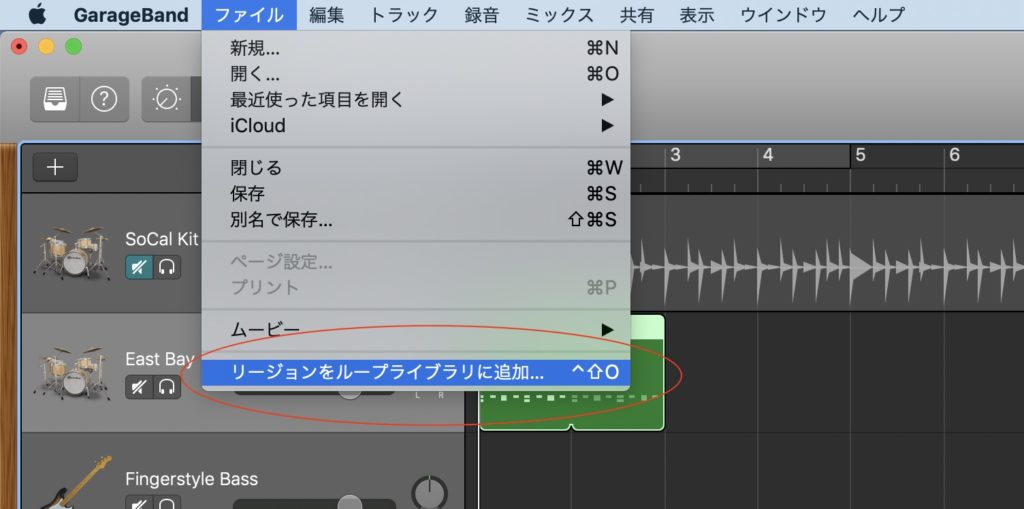Adjust Fingerstyle Bass pan knob
Screen dimensions: 1024x509
(x=430, y=494)
